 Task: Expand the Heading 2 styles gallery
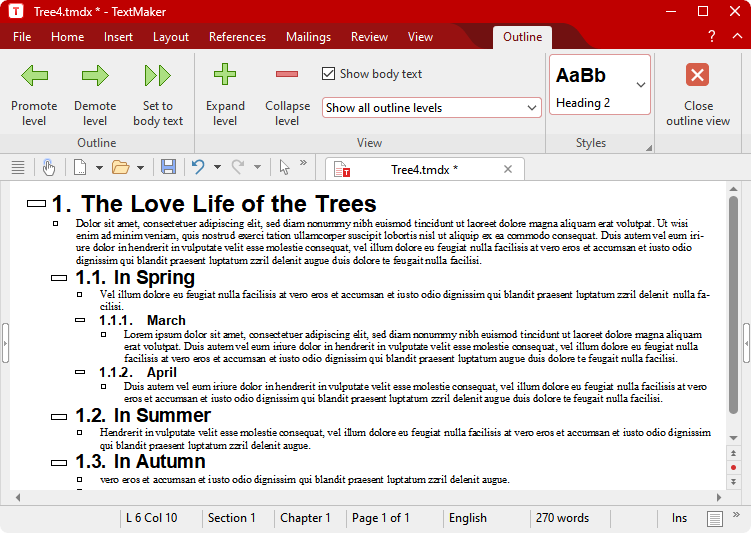coord(641,85)
